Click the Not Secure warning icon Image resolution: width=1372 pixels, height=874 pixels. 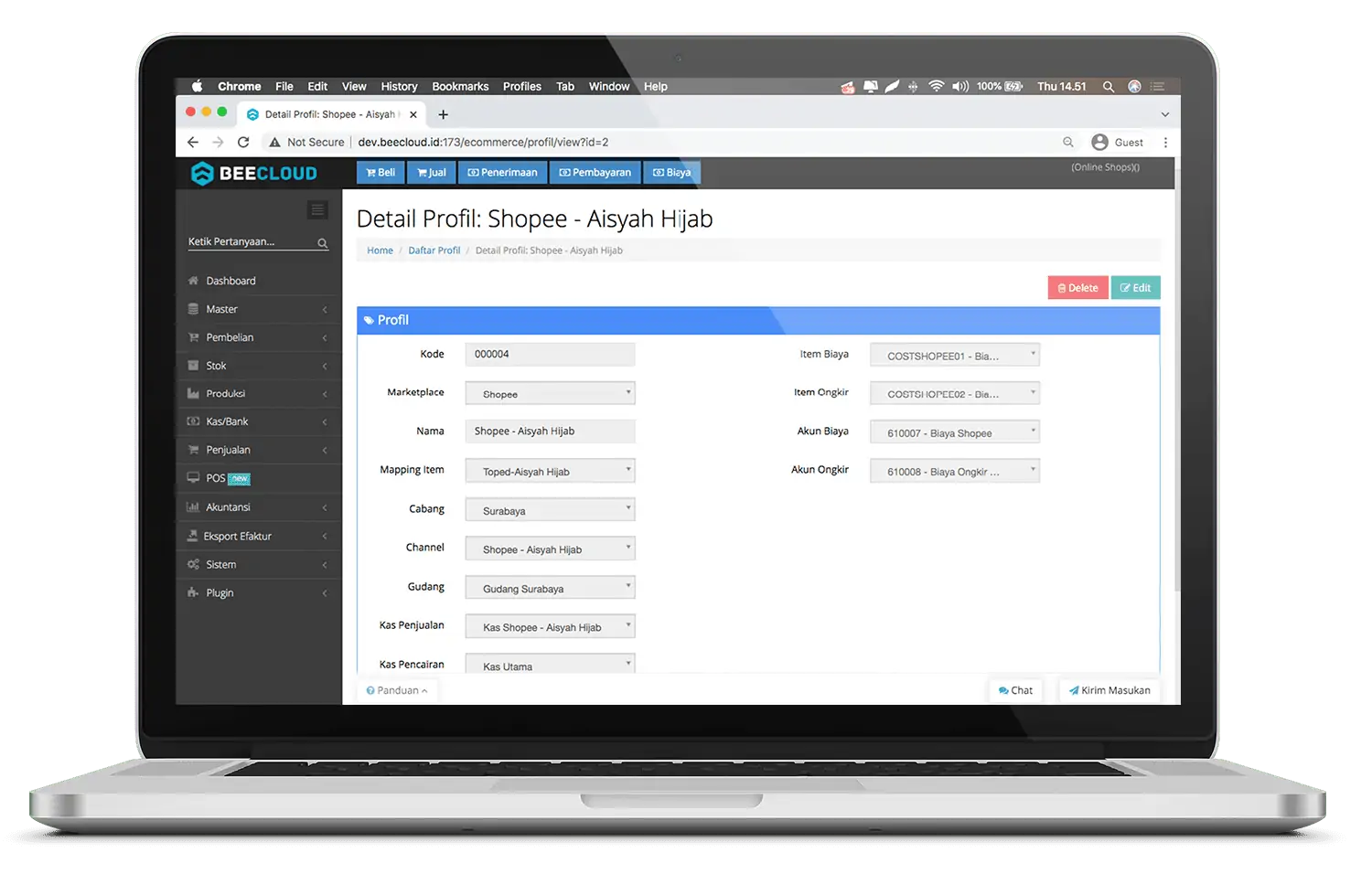[x=274, y=142]
